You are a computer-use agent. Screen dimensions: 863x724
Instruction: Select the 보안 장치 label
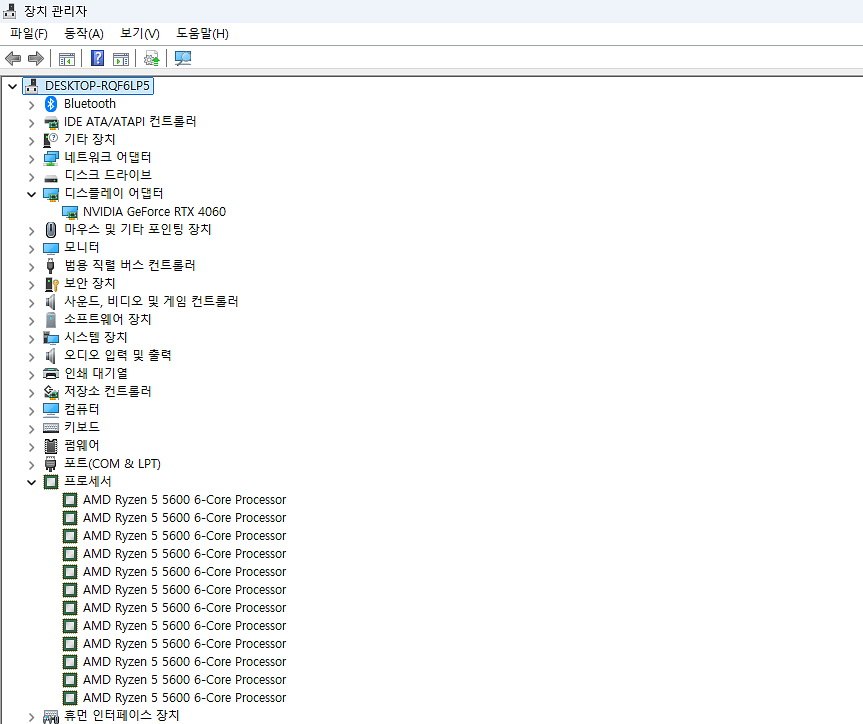pos(89,284)
